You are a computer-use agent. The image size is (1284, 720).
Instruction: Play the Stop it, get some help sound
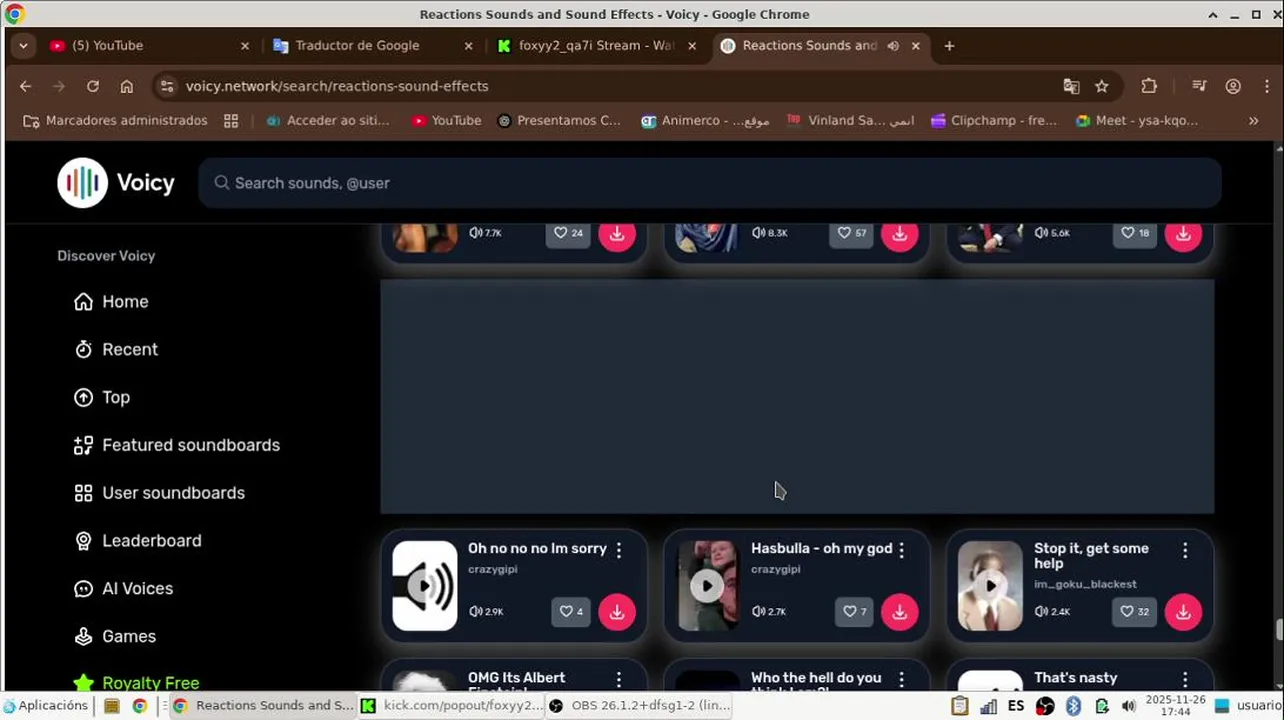pyautogui.click(x=991, y=586)
